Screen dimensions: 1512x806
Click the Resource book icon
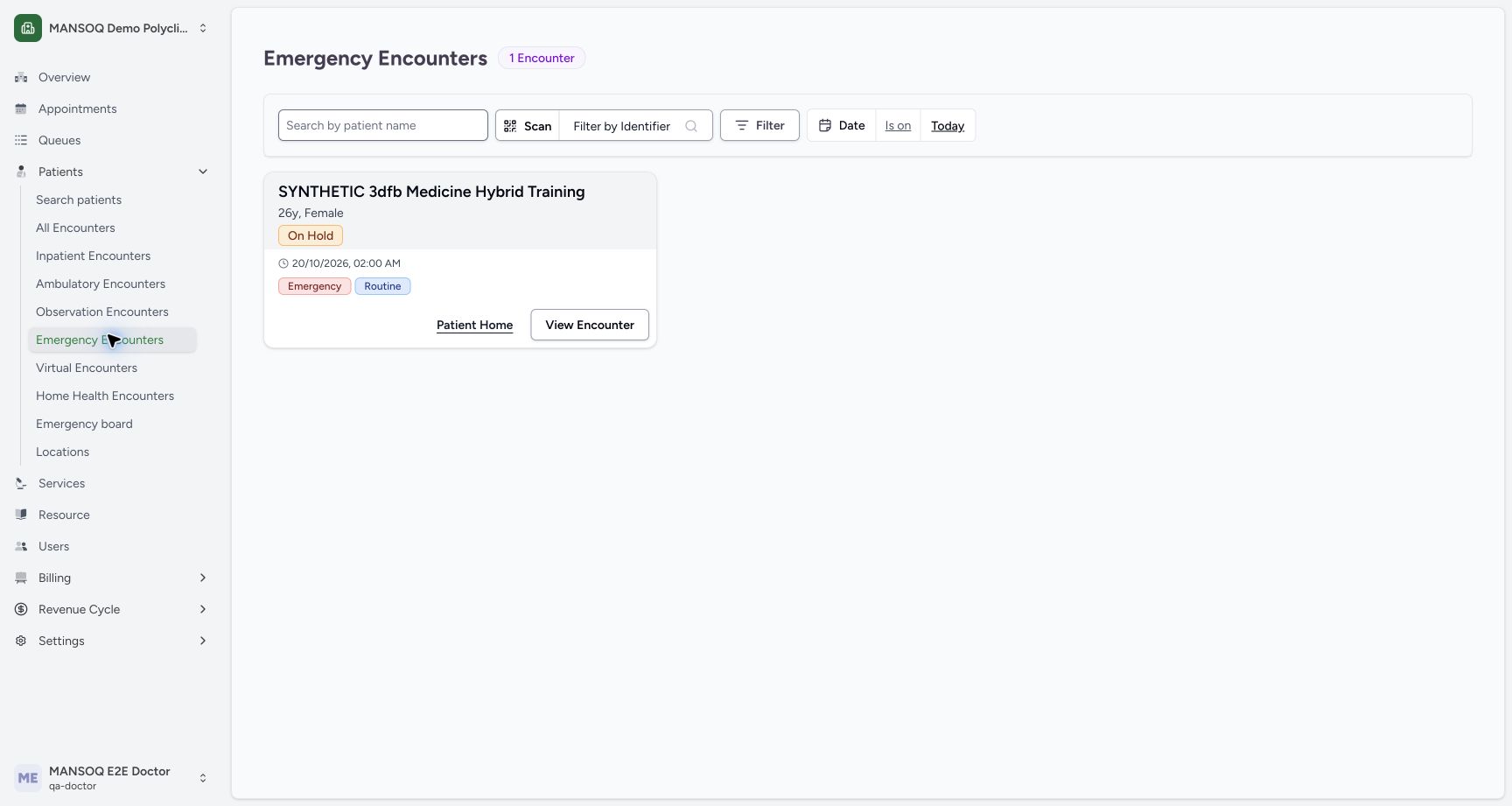21,515
